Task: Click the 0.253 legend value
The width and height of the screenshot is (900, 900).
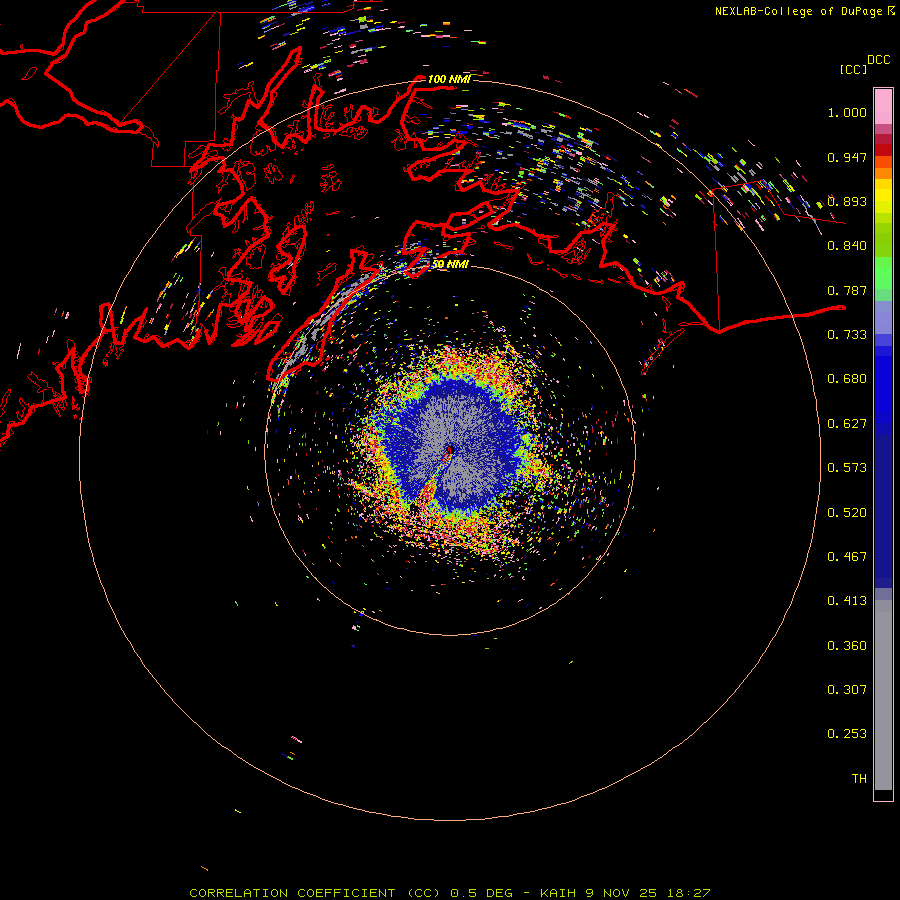Action: click(x=847, y=734)
